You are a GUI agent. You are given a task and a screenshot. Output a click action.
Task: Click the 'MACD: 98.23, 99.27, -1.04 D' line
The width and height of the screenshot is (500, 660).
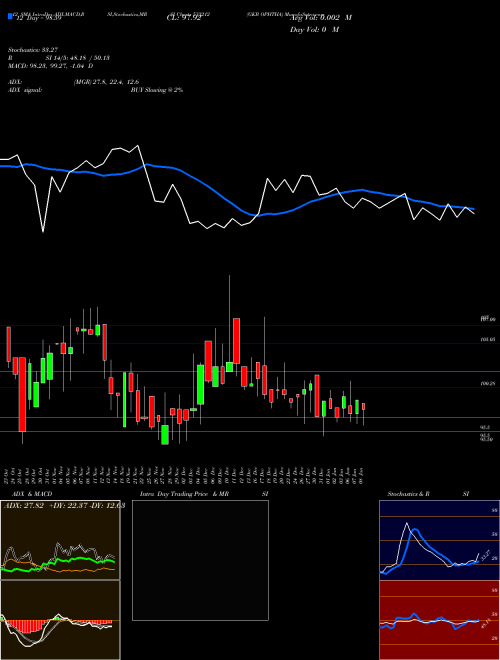click(x=51, y=66)
